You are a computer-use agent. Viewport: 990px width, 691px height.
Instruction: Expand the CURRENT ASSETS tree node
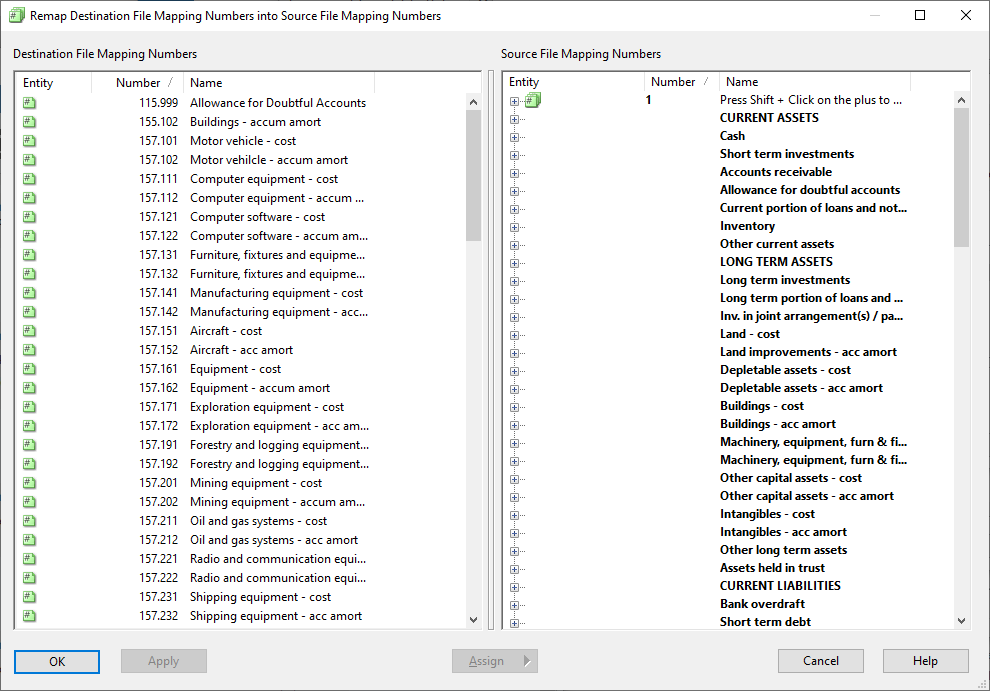pos(515,118)
